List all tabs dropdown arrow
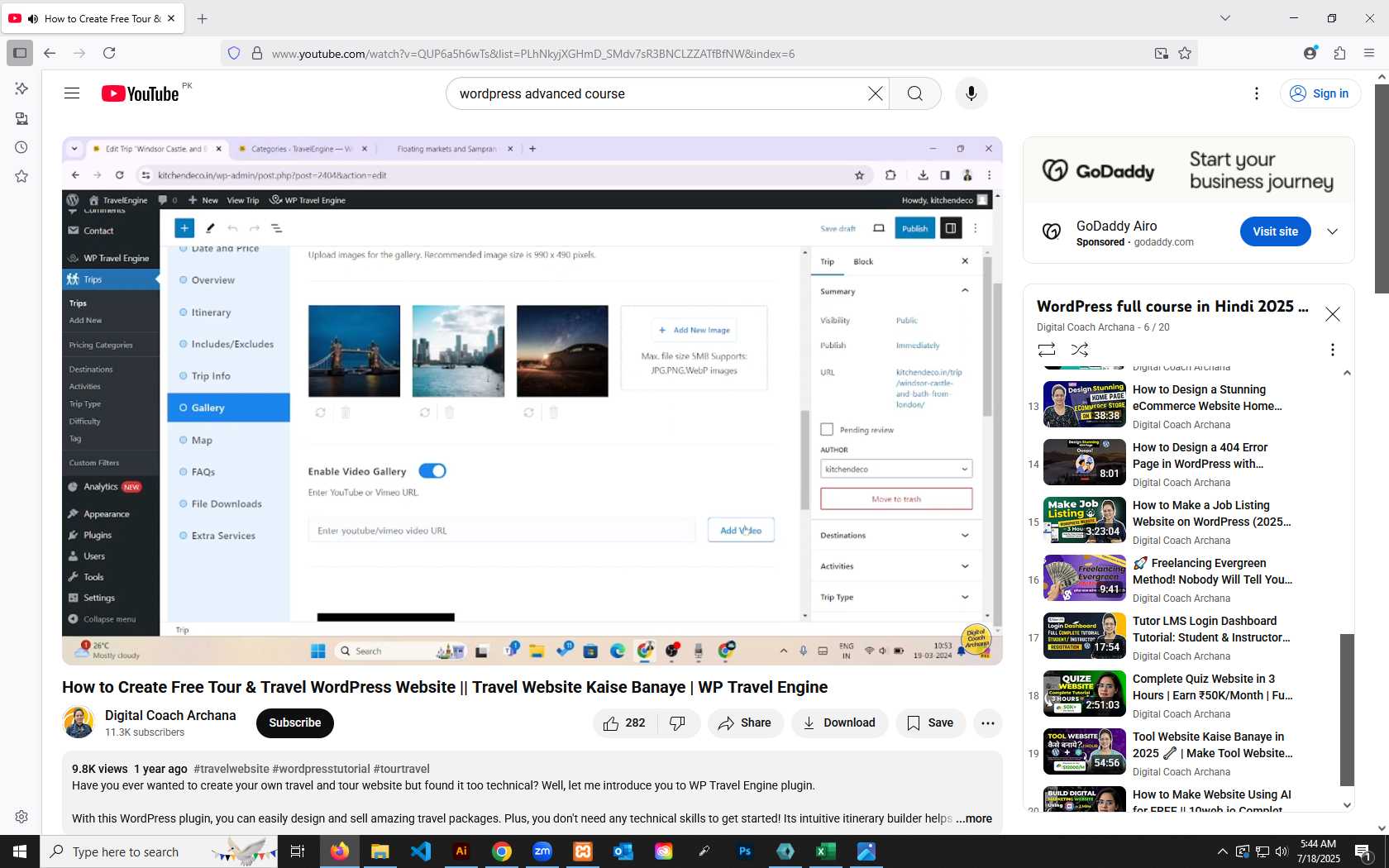This screenshot has width=1389, height=868. point(1225,18)
